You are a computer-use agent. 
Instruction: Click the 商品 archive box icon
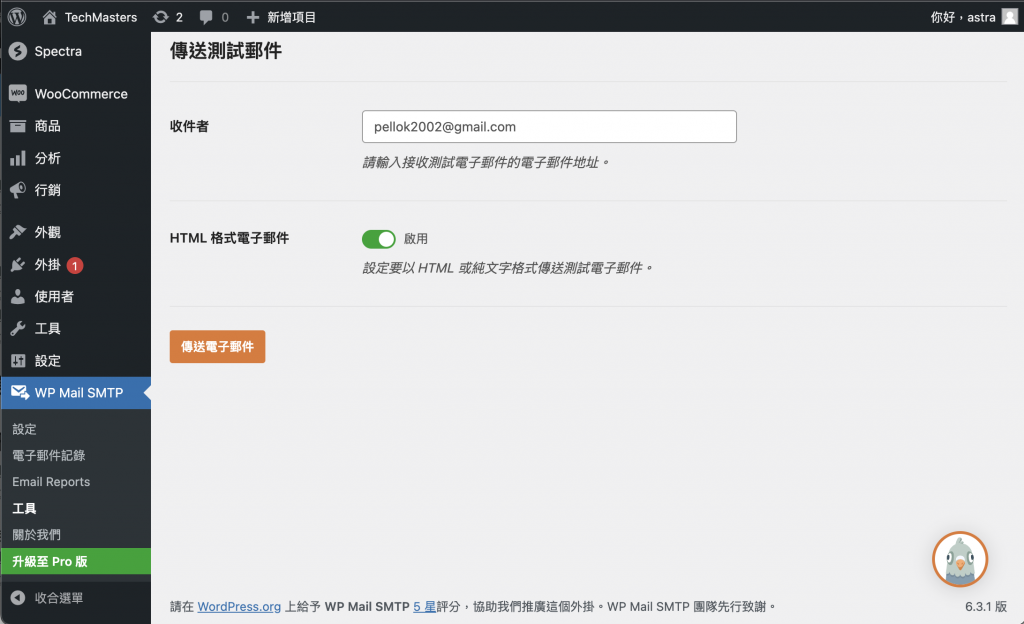[18, 126]
